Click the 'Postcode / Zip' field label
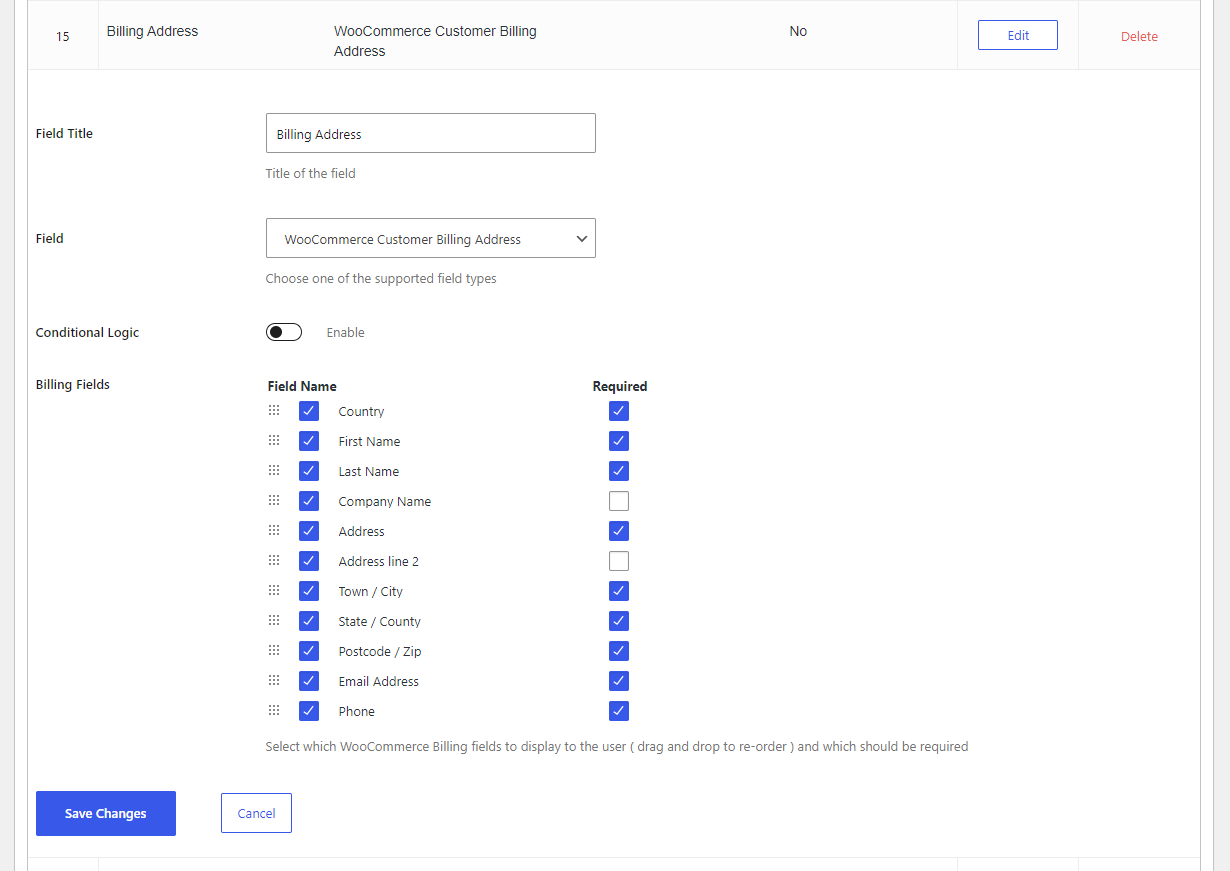1230x871 pixels. tap(380, 651)
